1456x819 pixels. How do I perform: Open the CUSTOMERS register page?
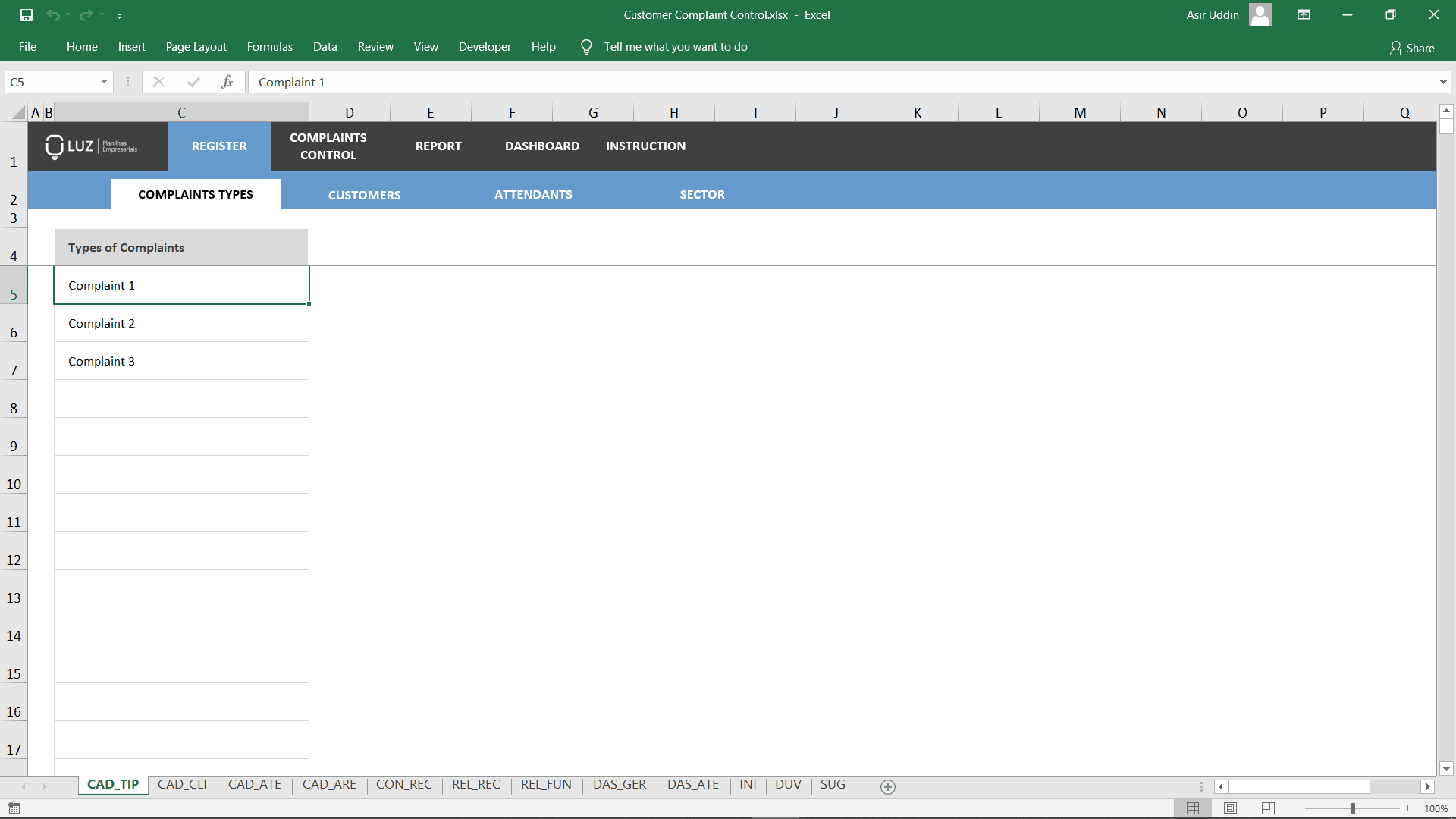tap(364, 194)
